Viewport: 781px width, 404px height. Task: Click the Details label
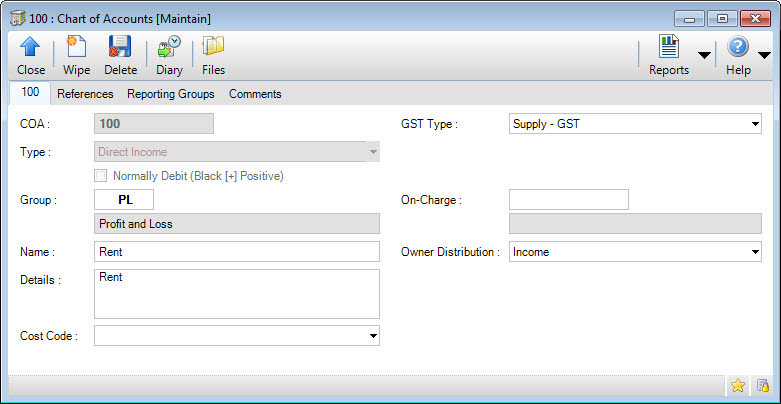tap(40, 280)
